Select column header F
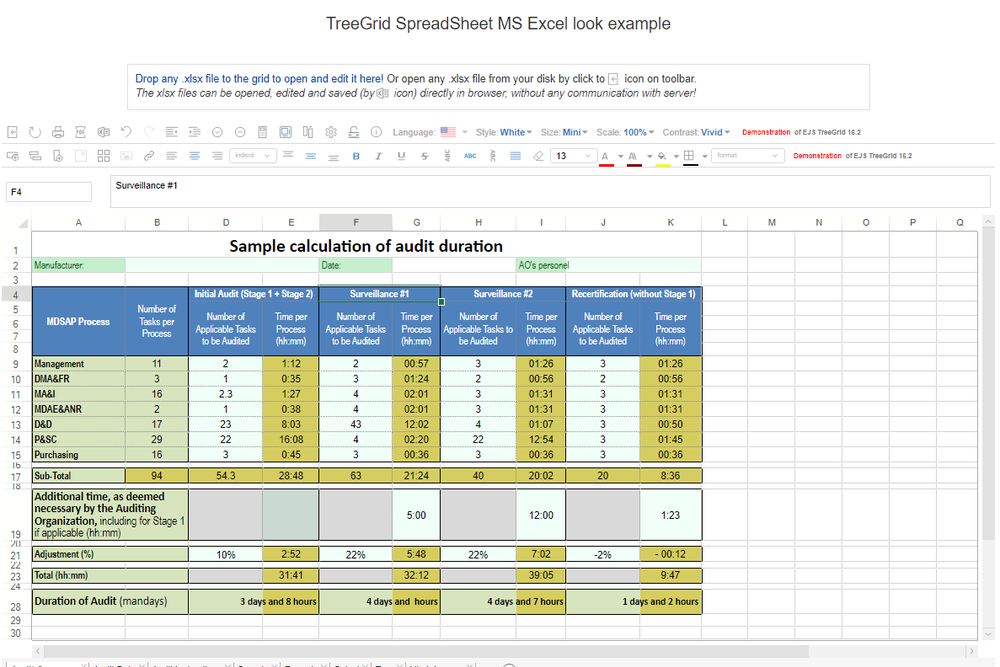This screenshot has height=667, width=1000. click(x=355, y=223)
